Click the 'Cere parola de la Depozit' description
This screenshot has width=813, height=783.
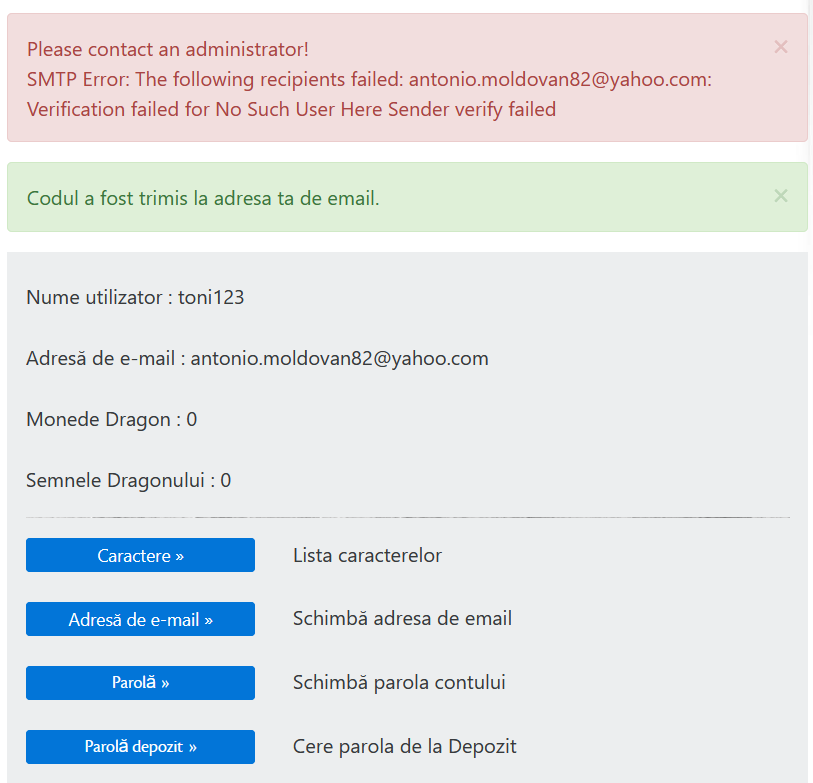click(404, 746)
